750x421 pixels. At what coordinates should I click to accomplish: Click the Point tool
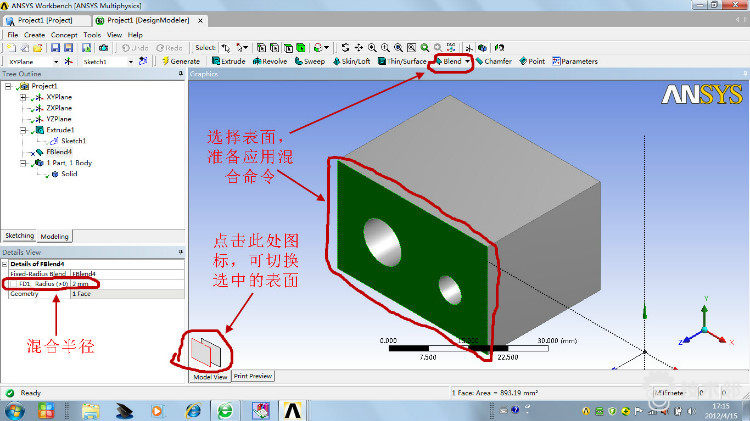click(532, 61)
